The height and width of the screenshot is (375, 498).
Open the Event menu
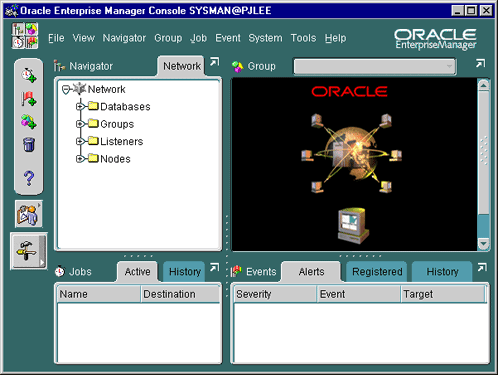click(x=228, y=38)
